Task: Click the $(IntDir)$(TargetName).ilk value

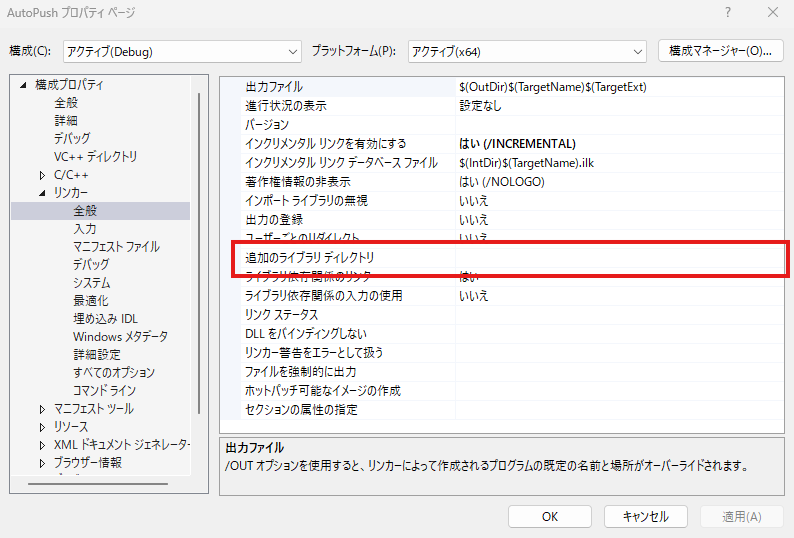Action: click(x=527, y=163)
